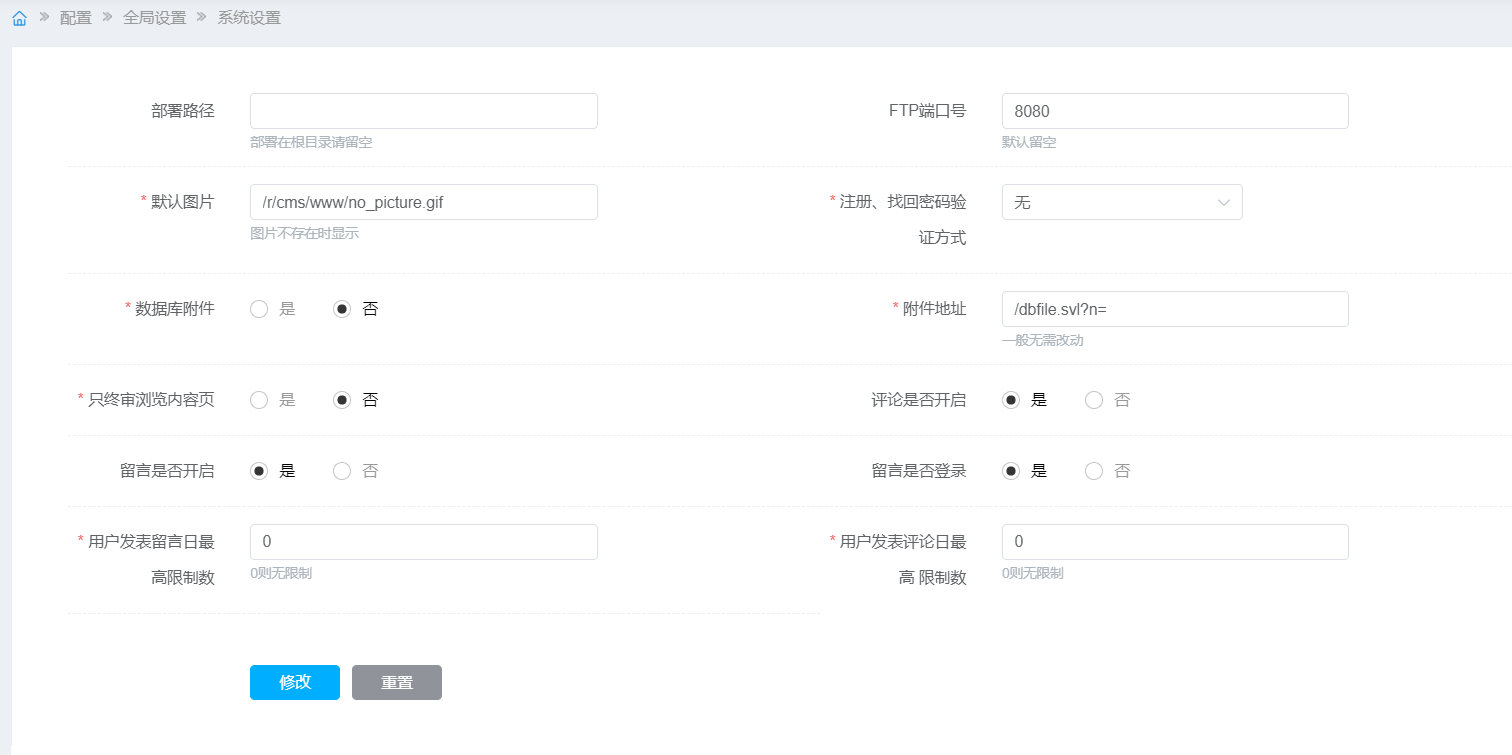Screen dimensions: 1512x755
Task: Select 是 for 数据库附件
Action: tap(259, 309)
